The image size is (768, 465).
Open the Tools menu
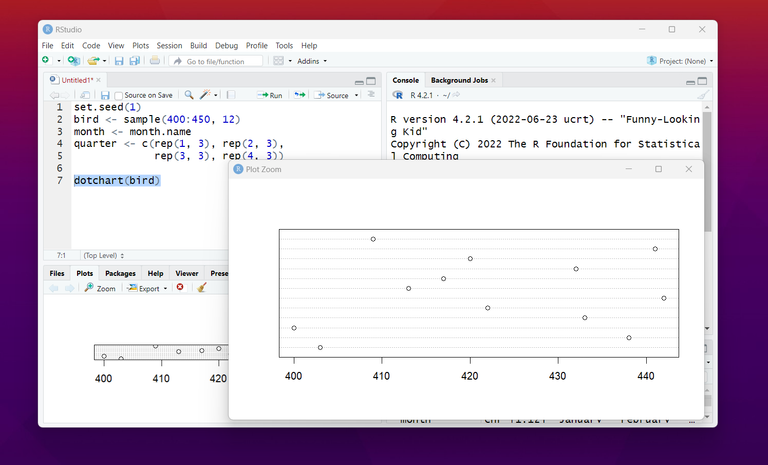pos(284,46)
